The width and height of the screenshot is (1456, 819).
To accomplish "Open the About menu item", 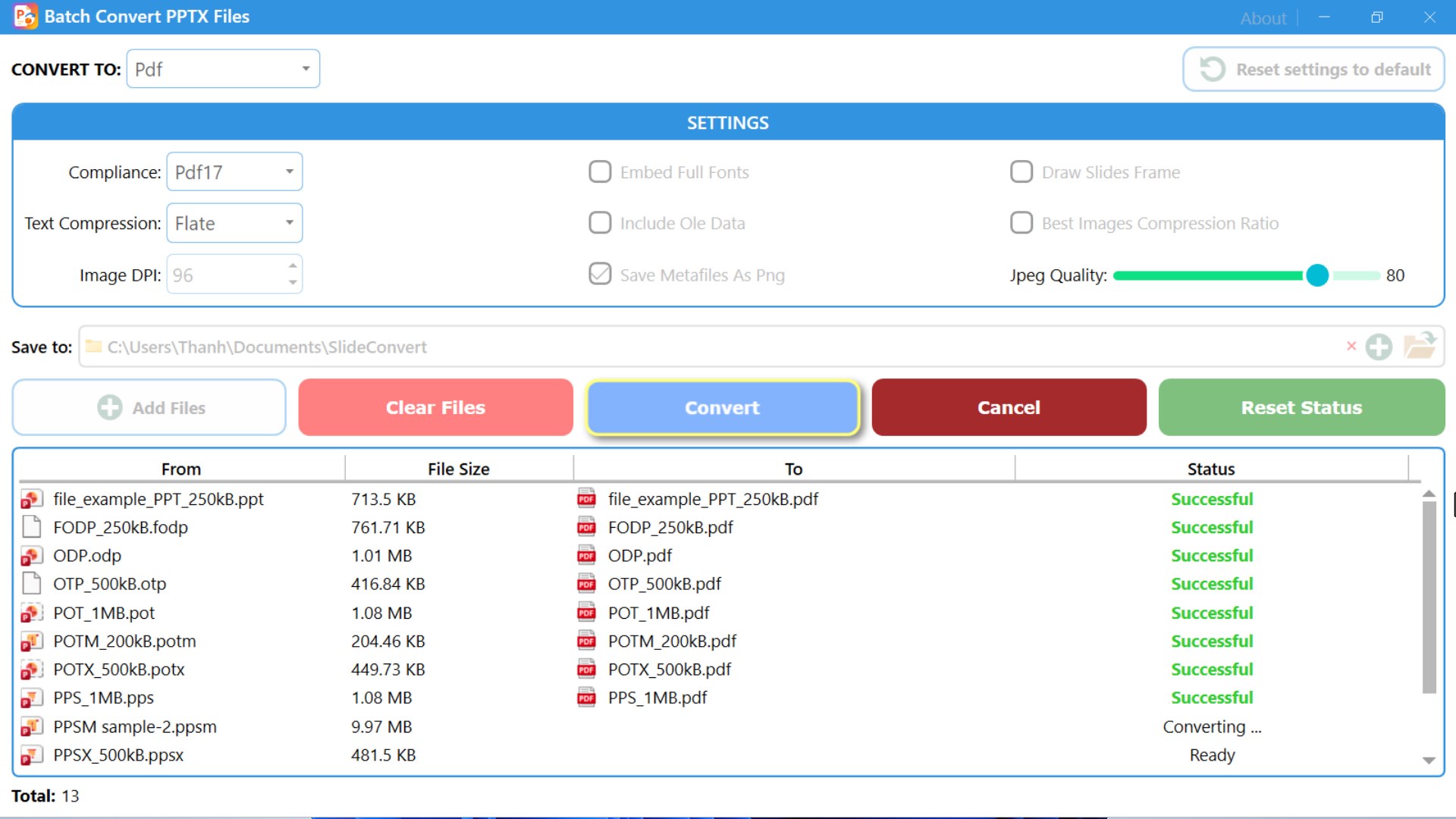I will 1263,18.
